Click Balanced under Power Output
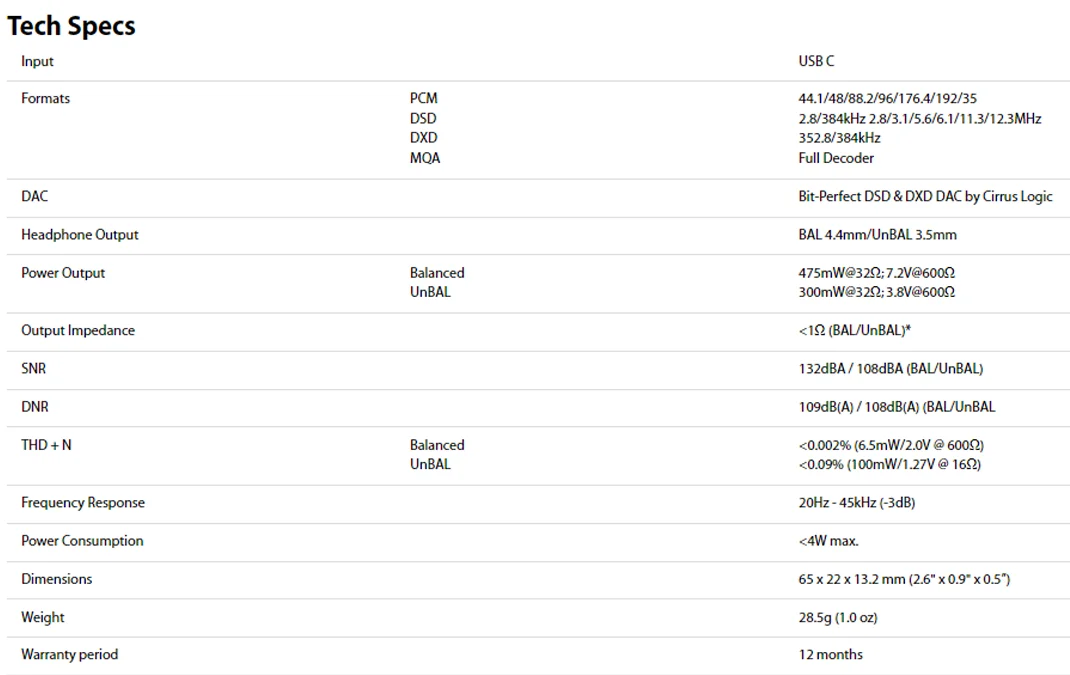The image size is (1070, 675). pos(437,273)
